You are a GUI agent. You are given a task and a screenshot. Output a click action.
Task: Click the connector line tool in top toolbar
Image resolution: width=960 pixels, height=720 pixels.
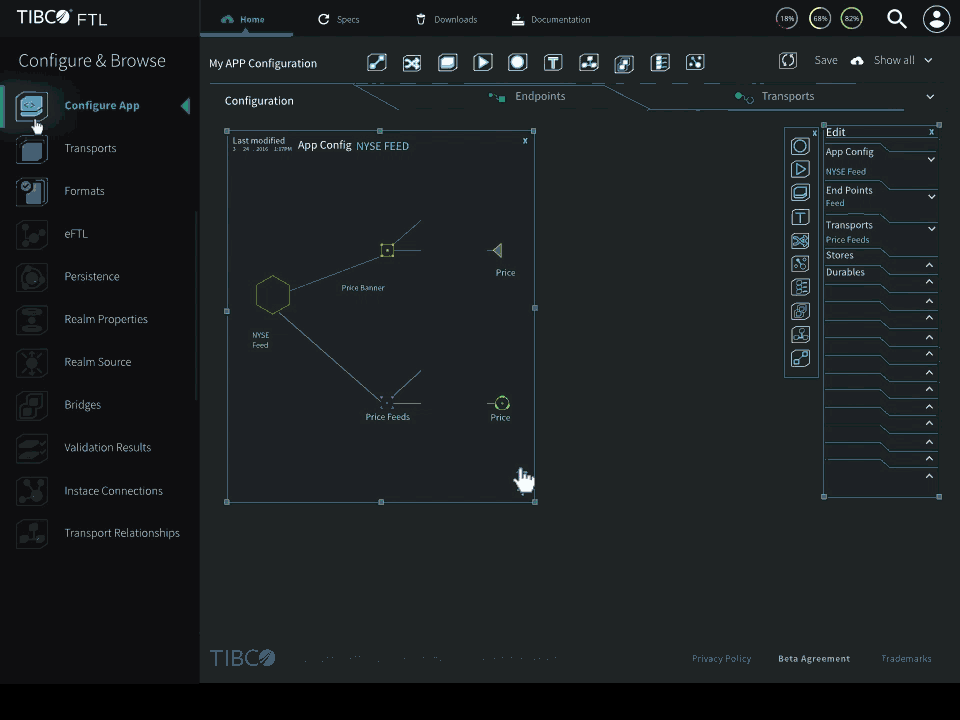coord(377,62)
